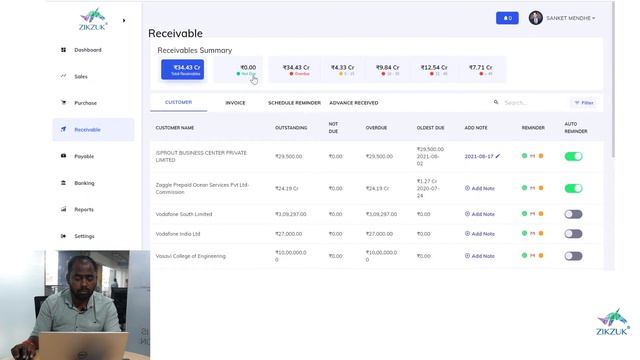Click the user profile avatar photo
Viewport: 640px width, 360px height.
click(536, 18)
